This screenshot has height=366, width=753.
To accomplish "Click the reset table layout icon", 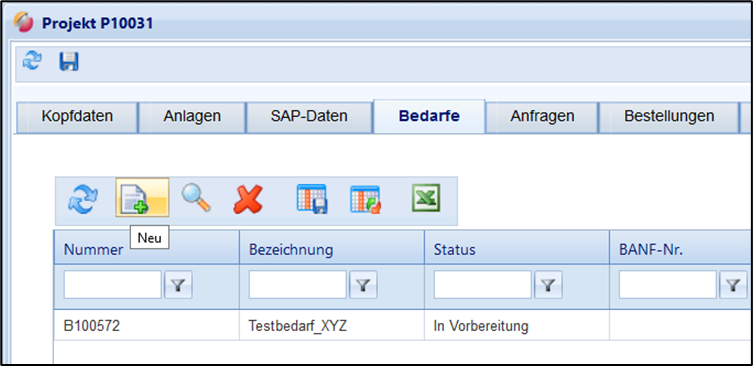I will (x=365, y=199).
